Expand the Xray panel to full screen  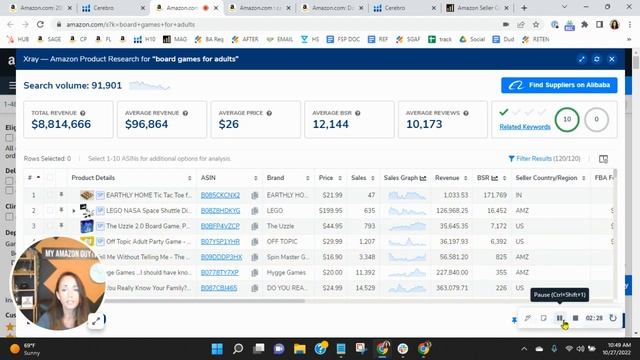coord(582,59)
